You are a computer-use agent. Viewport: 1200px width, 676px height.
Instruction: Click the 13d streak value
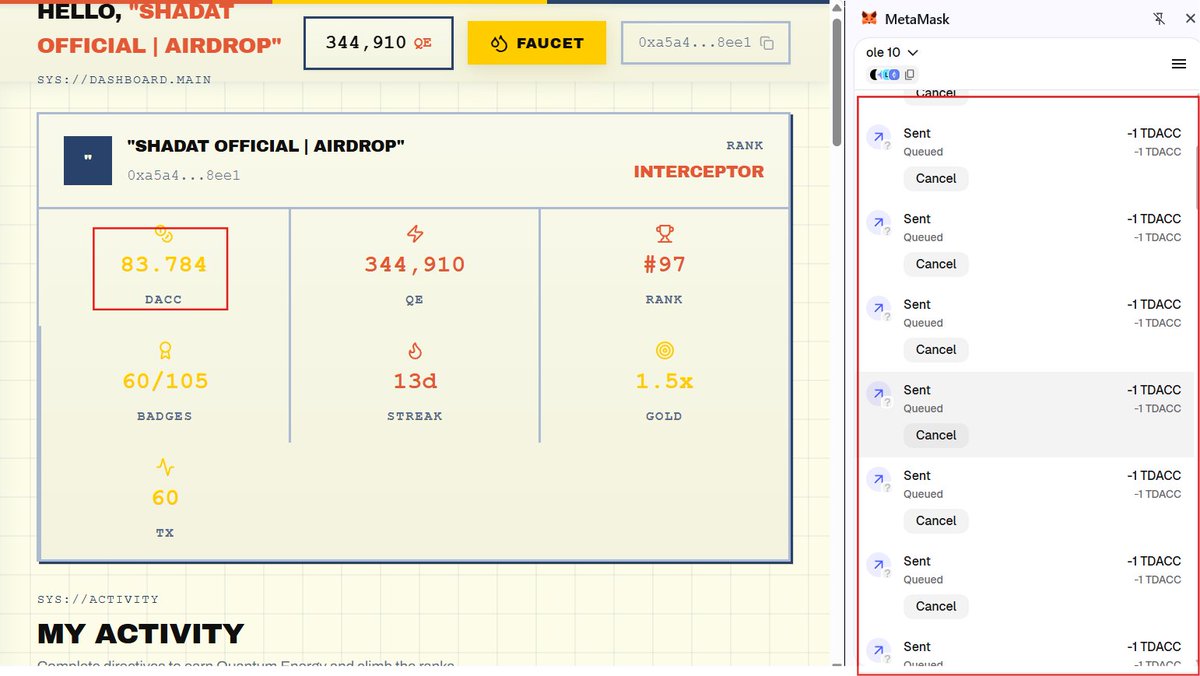coord(415,381)
